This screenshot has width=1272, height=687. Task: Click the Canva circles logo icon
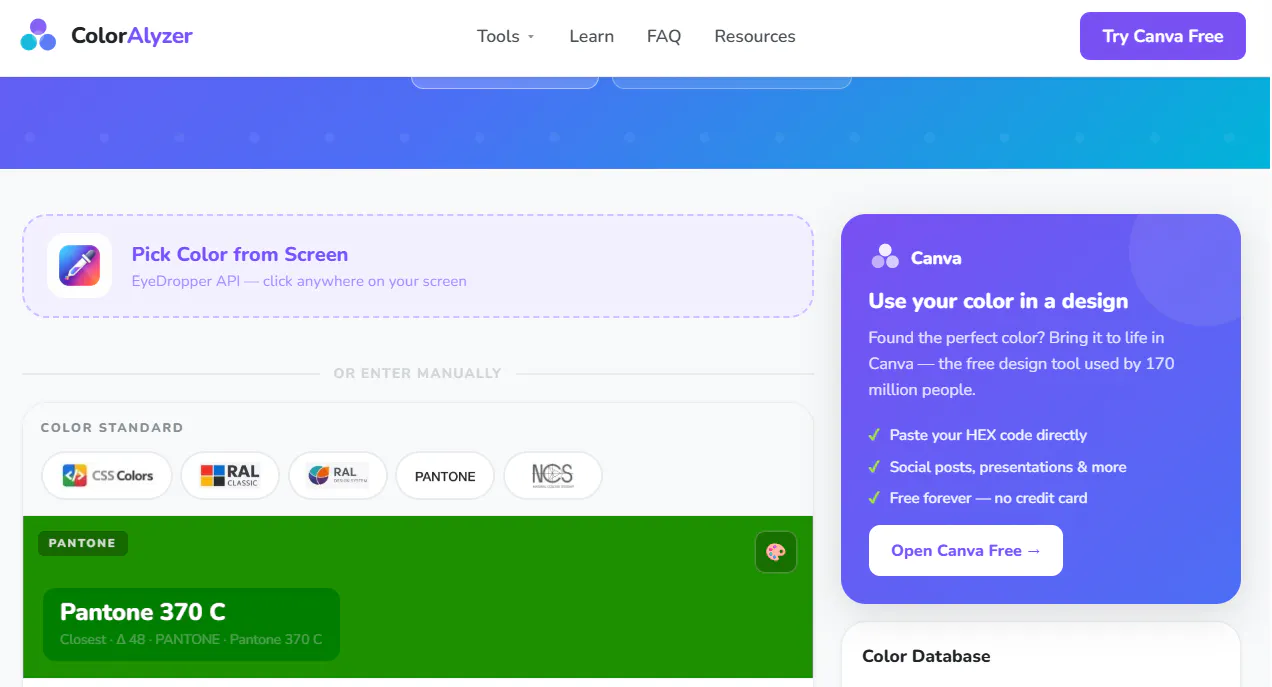(885, 257)
